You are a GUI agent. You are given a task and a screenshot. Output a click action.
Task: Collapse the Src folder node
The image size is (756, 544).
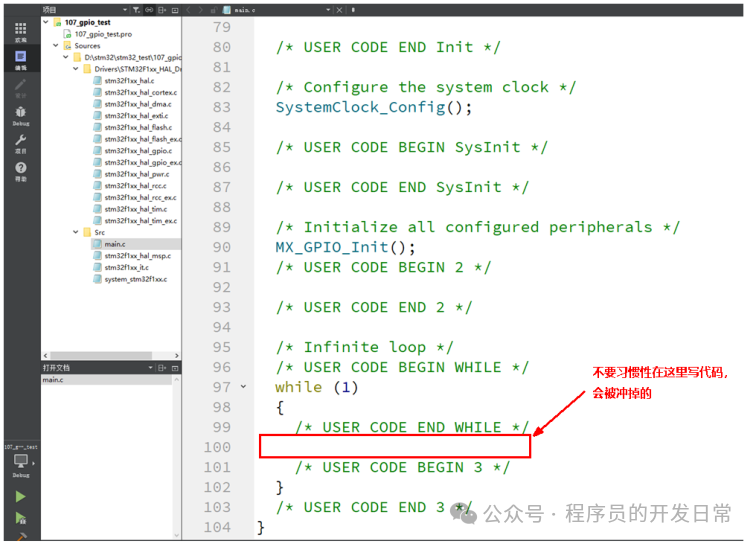tap(76, 232)
